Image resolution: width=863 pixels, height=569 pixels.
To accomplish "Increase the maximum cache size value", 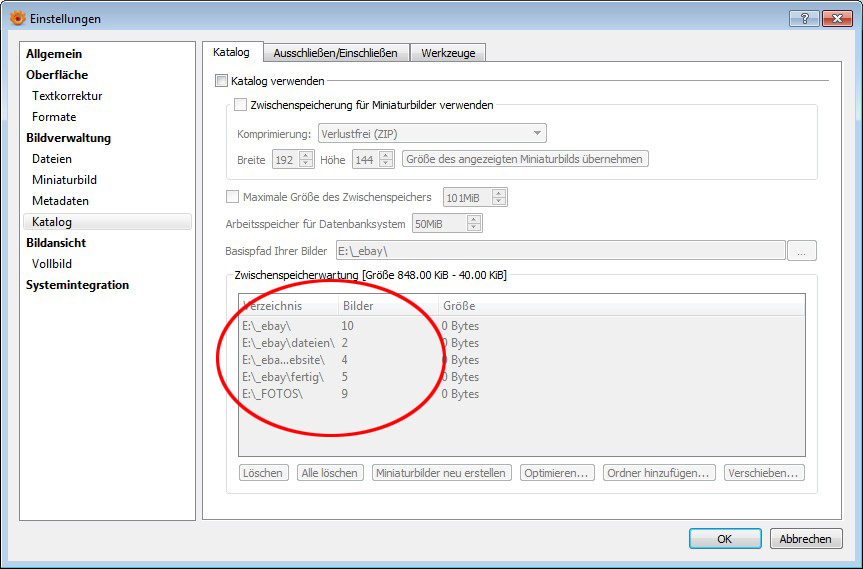I will coord(499,193).
